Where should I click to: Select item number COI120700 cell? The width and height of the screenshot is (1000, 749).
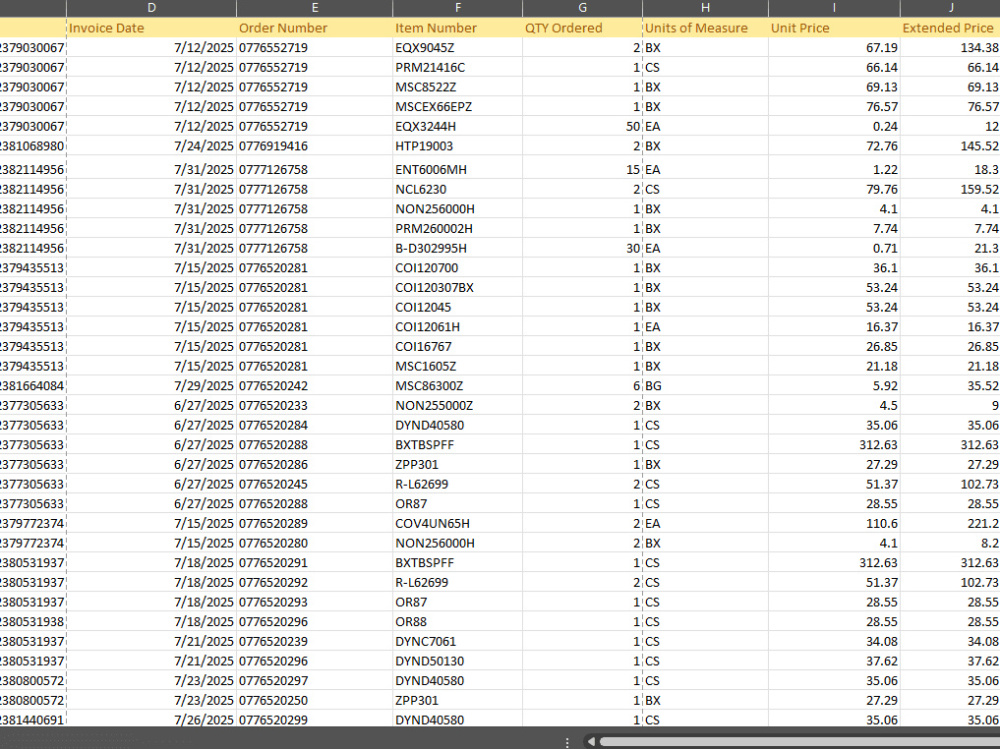[x=457, y=268]
